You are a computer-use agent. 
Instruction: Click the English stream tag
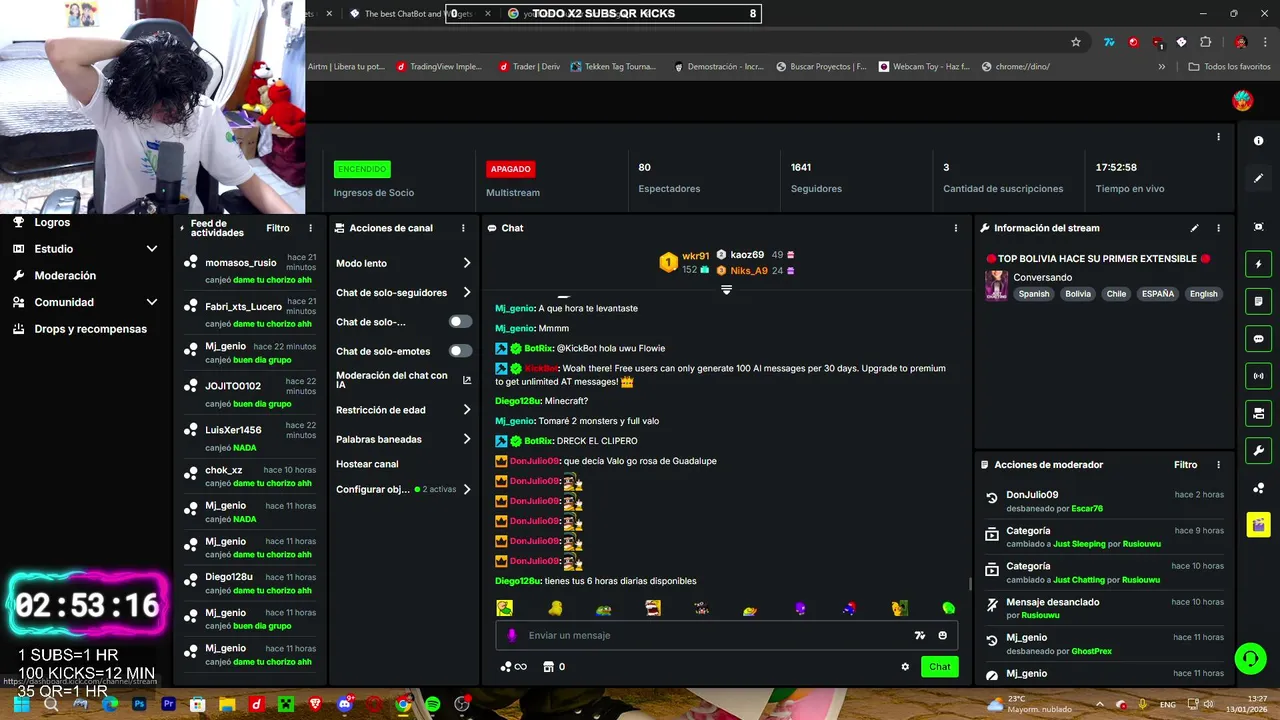(1203, 294)
